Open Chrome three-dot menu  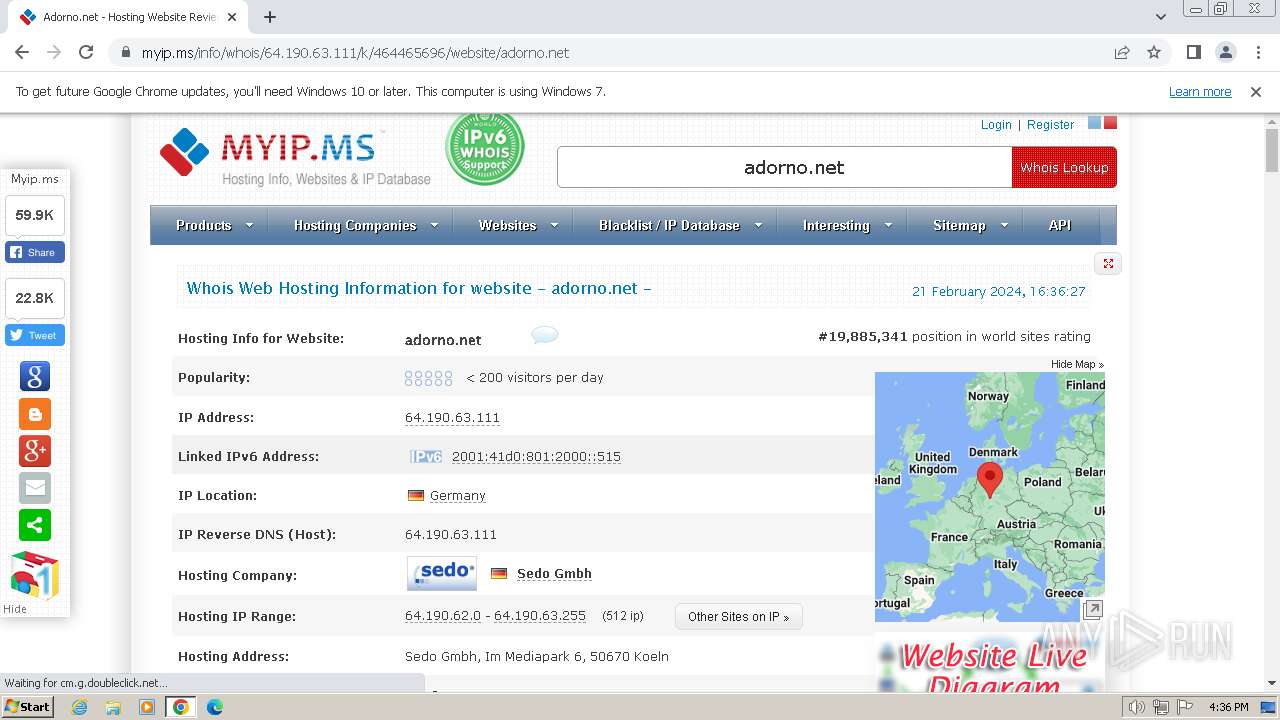(x=1258, y=52)
